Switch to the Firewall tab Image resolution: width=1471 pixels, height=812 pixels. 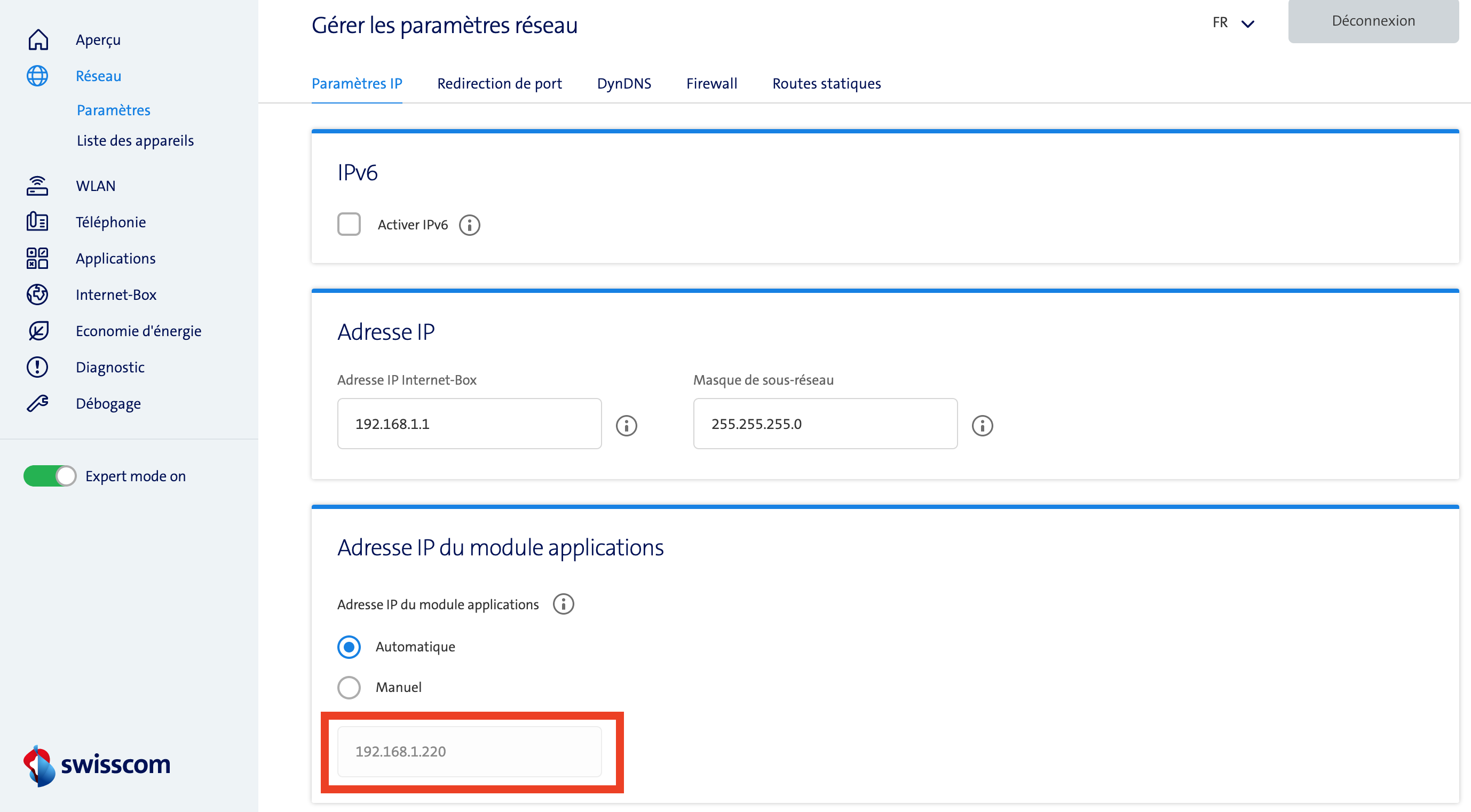711,83
